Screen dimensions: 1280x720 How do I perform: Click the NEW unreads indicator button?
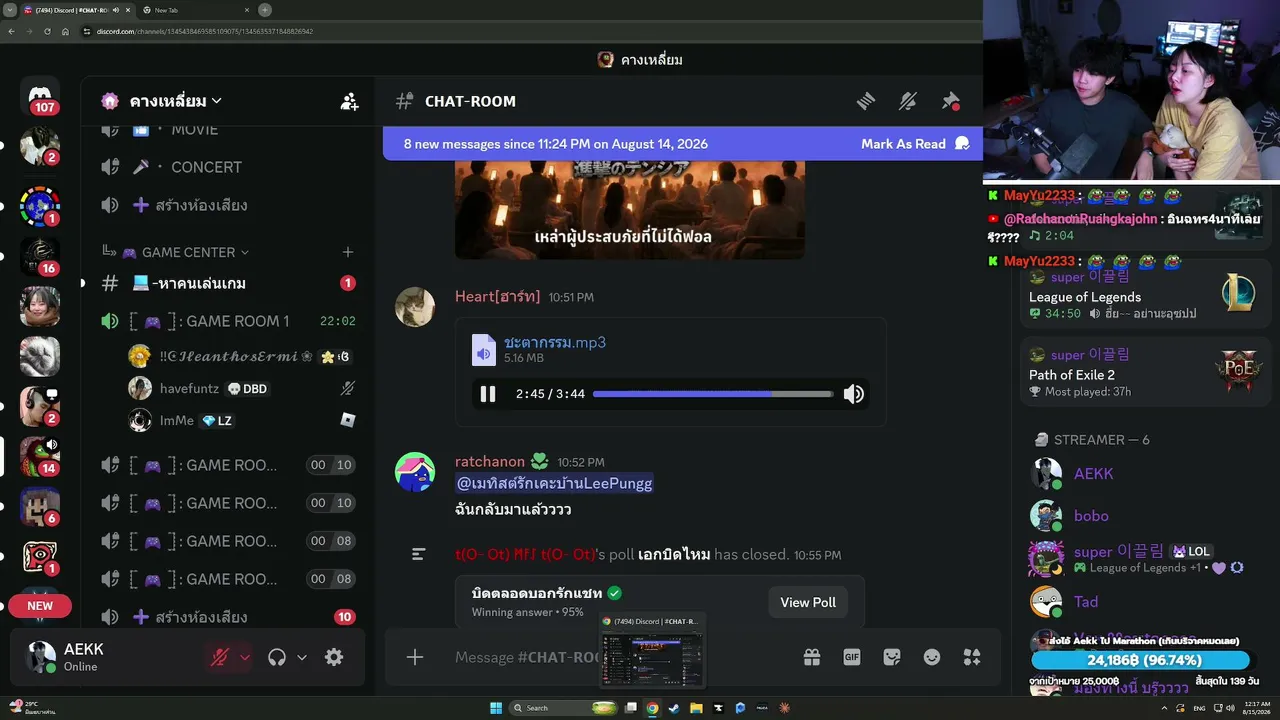pyautogui.click(x=40, y=606)
